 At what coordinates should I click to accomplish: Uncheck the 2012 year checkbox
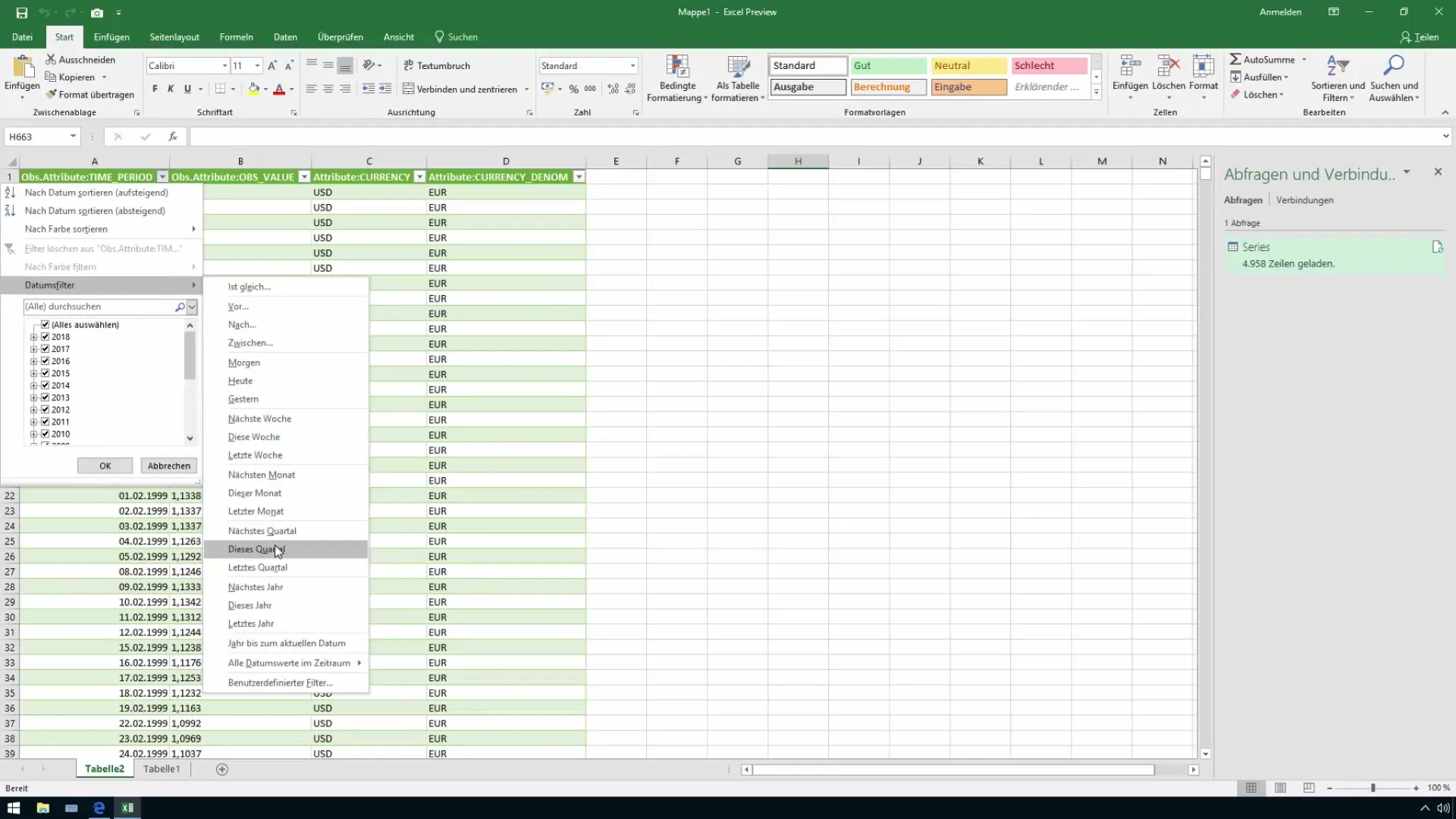[x=45, y=409]
